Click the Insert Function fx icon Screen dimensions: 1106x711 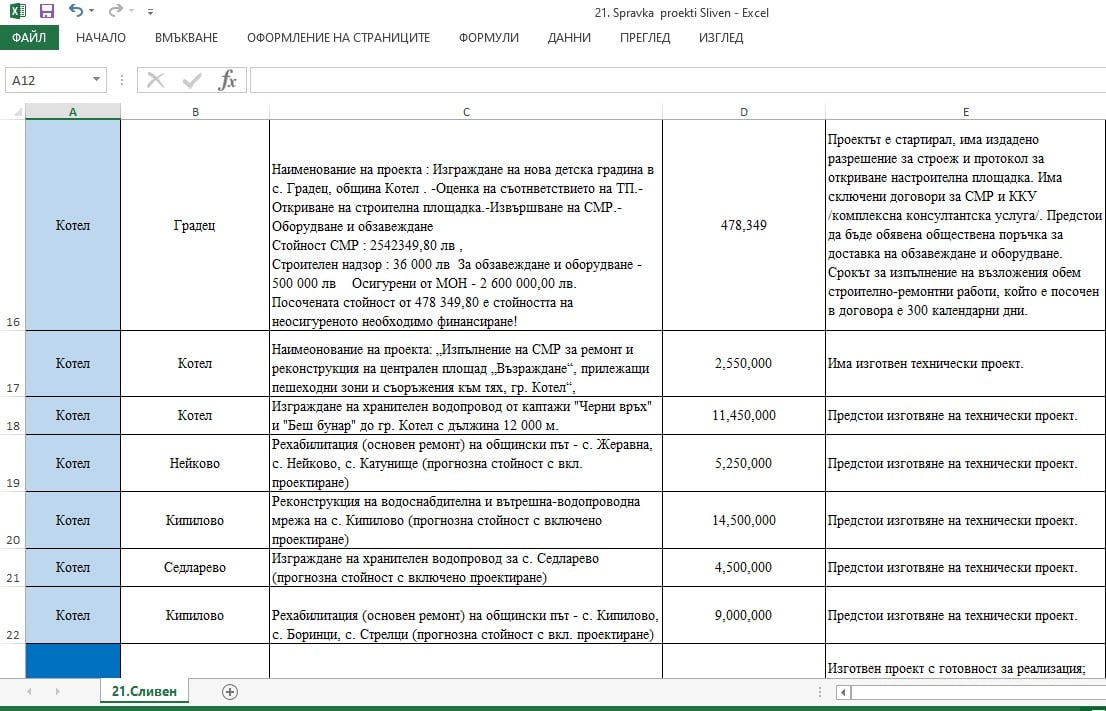coord(228,80)
